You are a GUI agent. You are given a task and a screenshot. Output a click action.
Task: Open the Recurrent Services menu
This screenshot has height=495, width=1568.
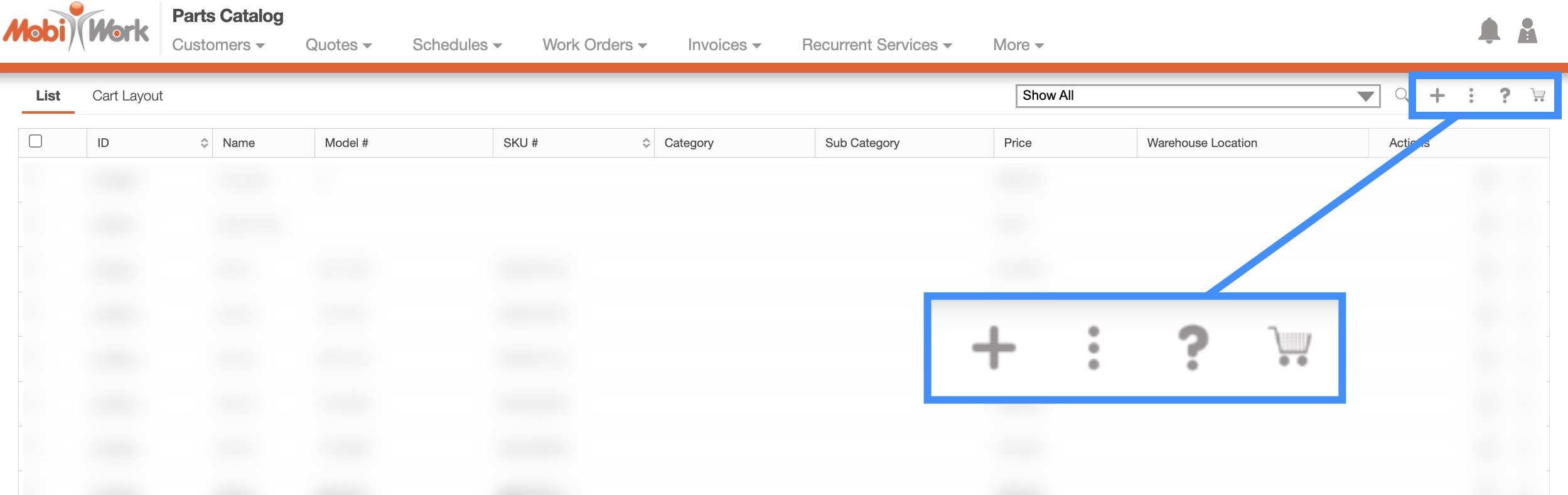coord(876,45)
